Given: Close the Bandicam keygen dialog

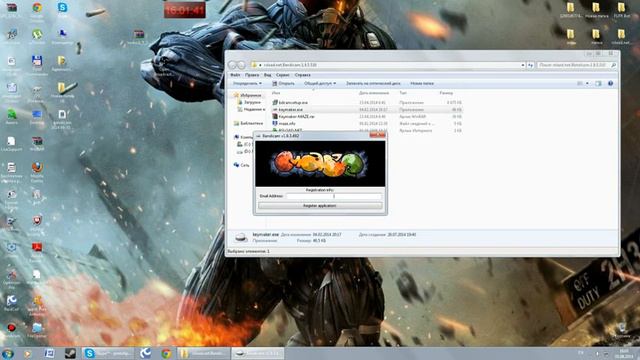Looking at the screenshot, I should click(378, 136).
